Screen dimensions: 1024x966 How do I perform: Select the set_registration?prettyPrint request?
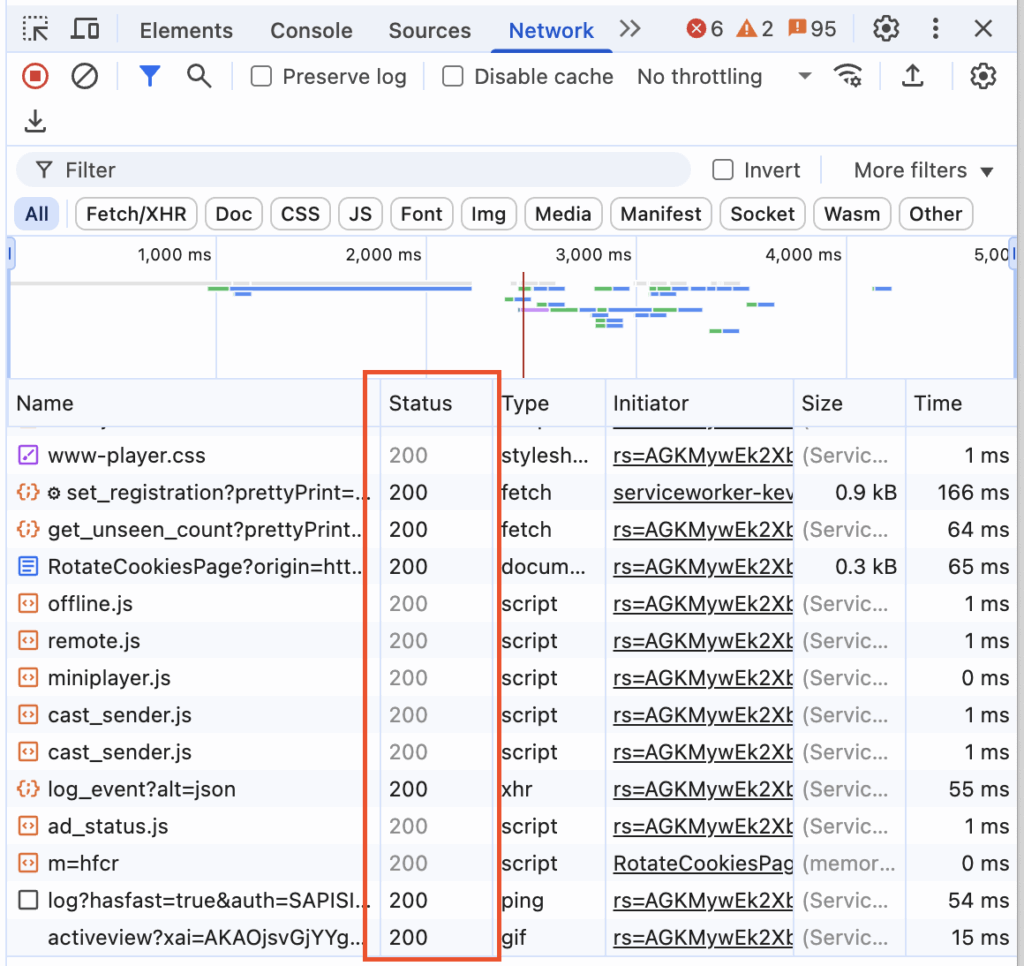tap(512, 492)
